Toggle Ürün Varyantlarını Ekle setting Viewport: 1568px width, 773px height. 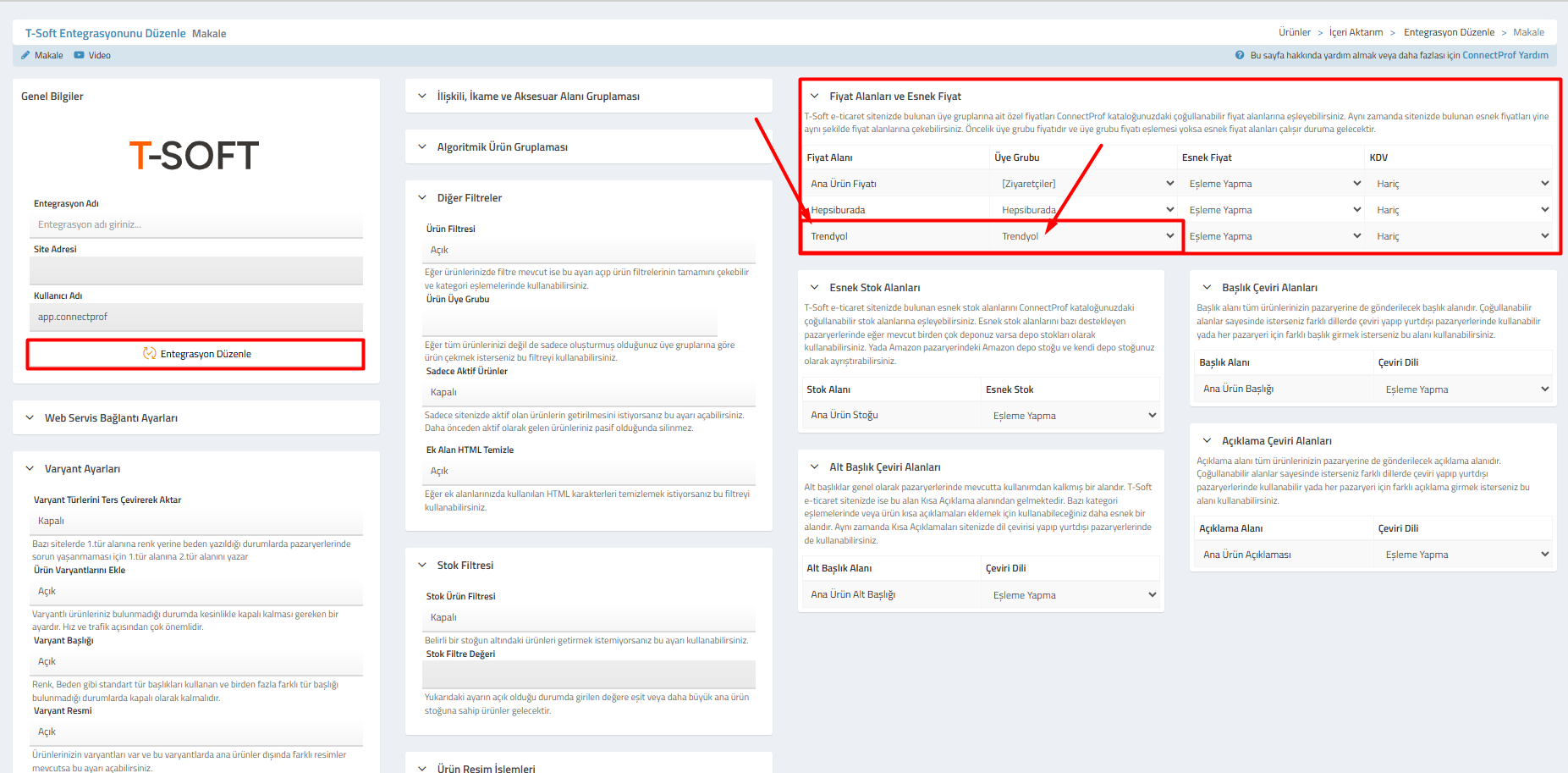pyautogui.click(x=196, y=591)
